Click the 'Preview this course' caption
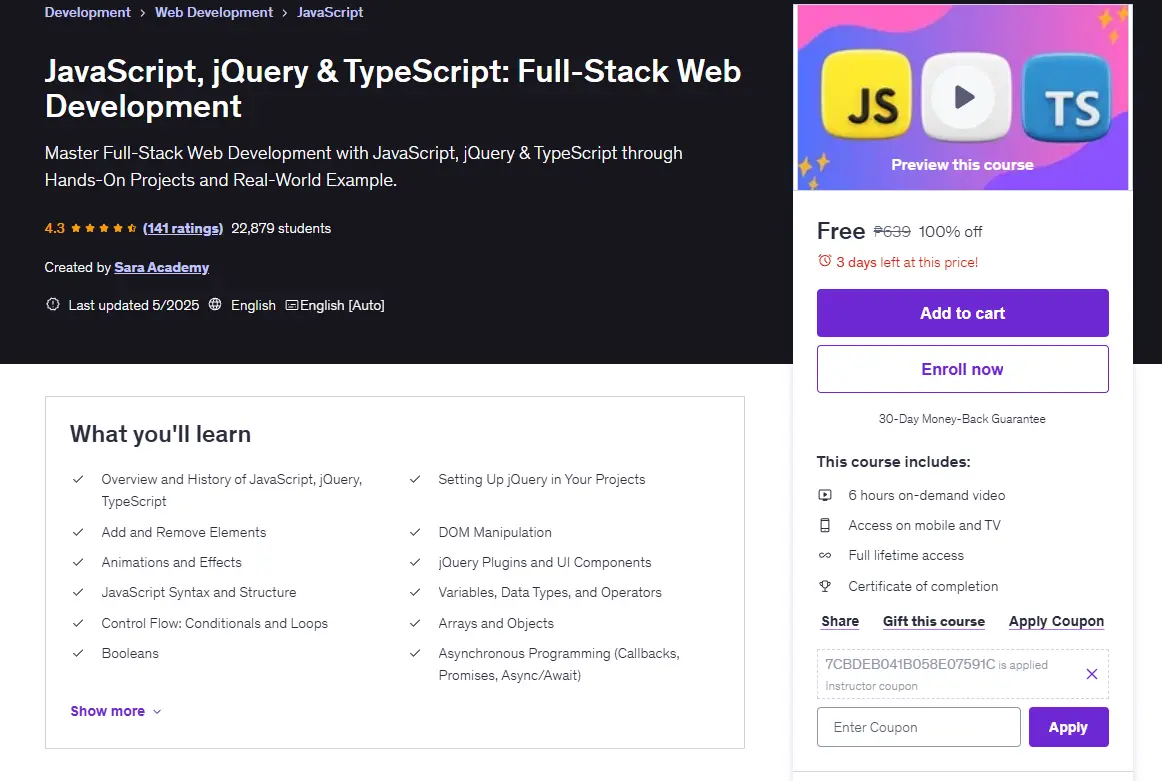1162x781 pixels. coord(962,164)
